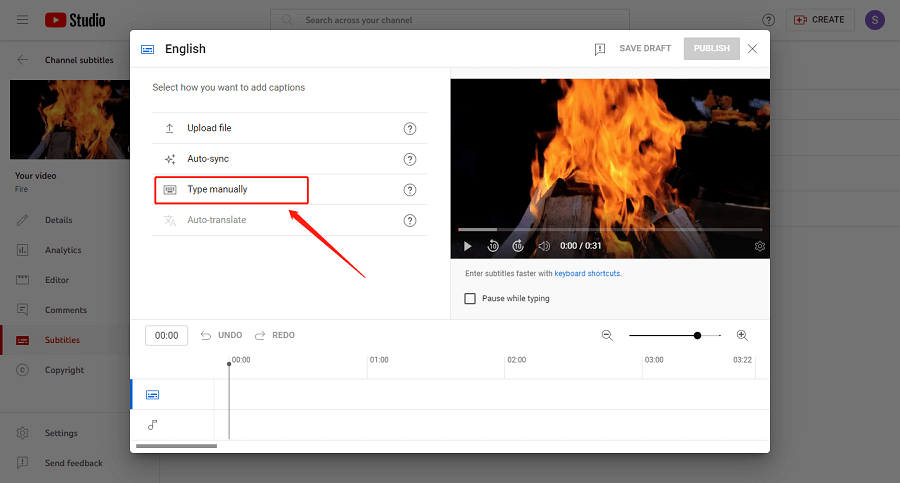
Task: Open help for Upload file
Action: [410, 129]
